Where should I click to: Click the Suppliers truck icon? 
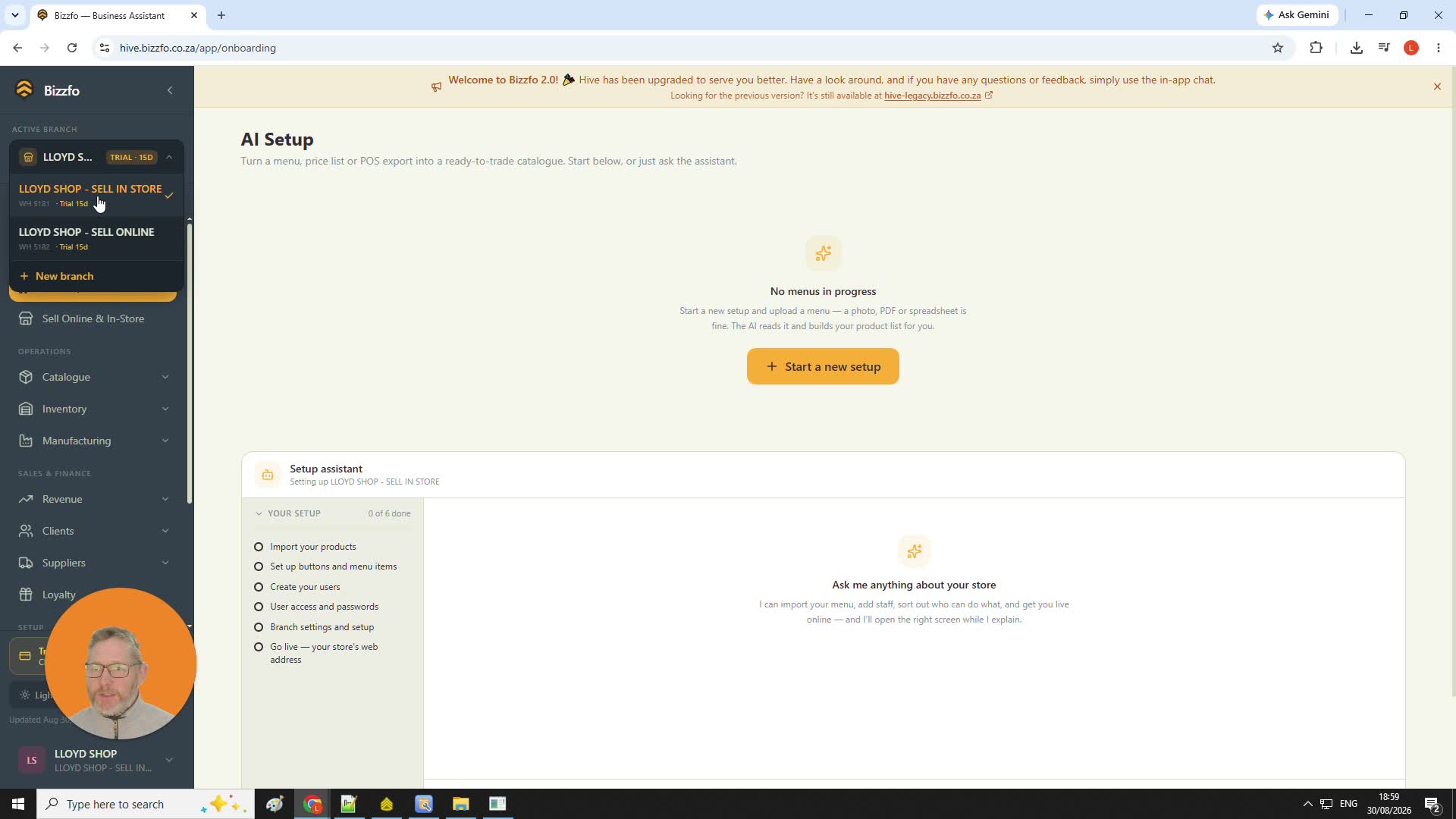[x=26, y=563]
